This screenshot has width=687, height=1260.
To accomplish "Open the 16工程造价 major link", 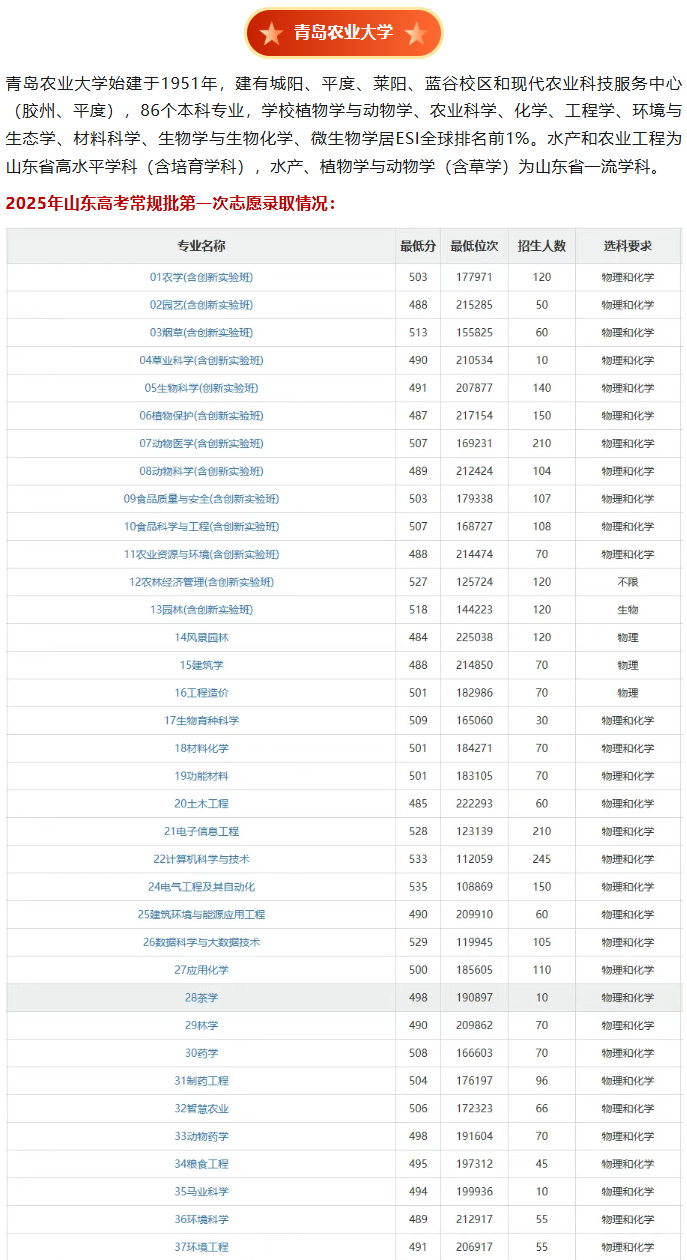I will click(x=201, y=693).
